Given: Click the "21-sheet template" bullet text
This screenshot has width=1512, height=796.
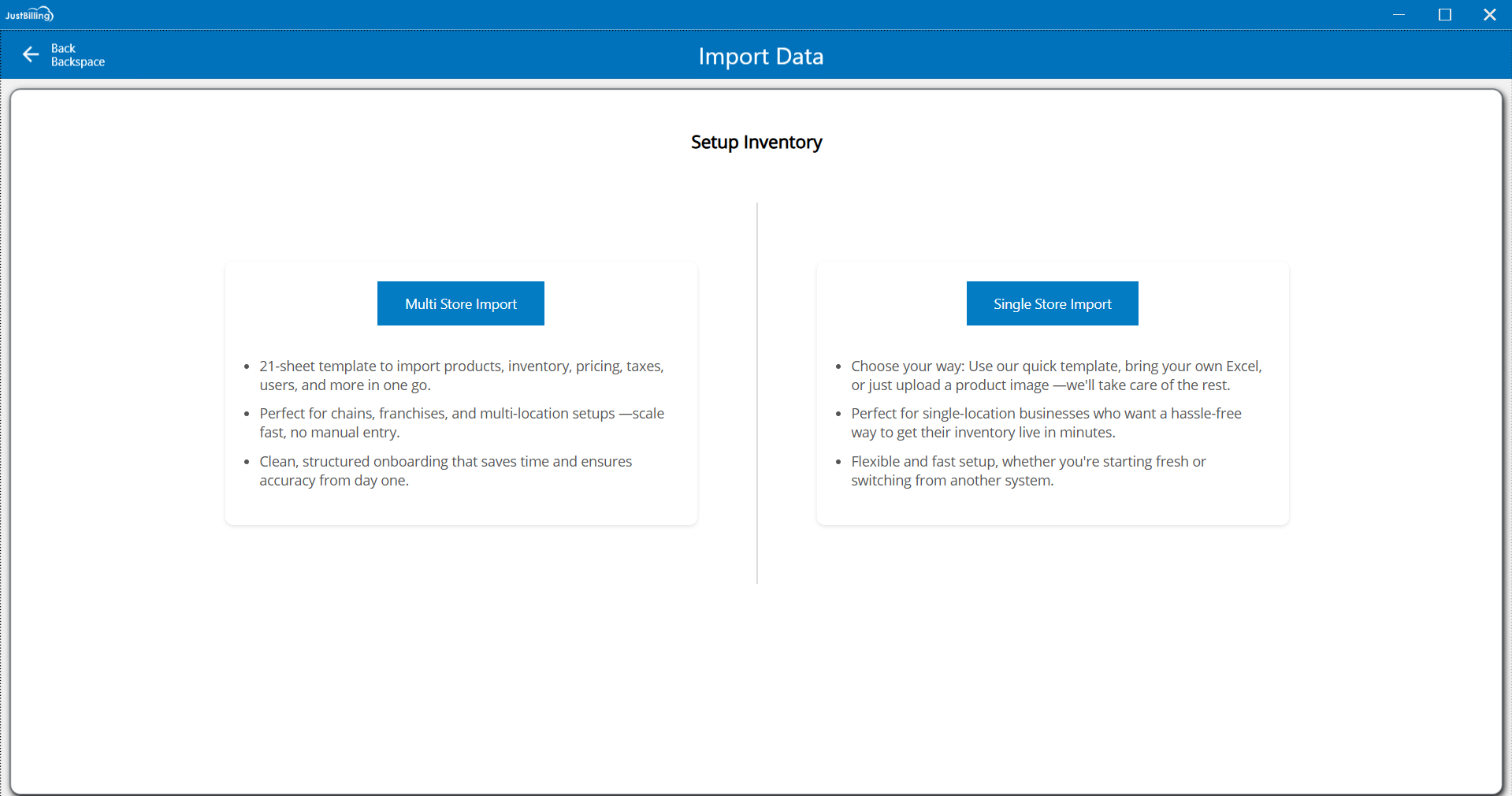Looking at the screenshot, I should tap(461, 375).
